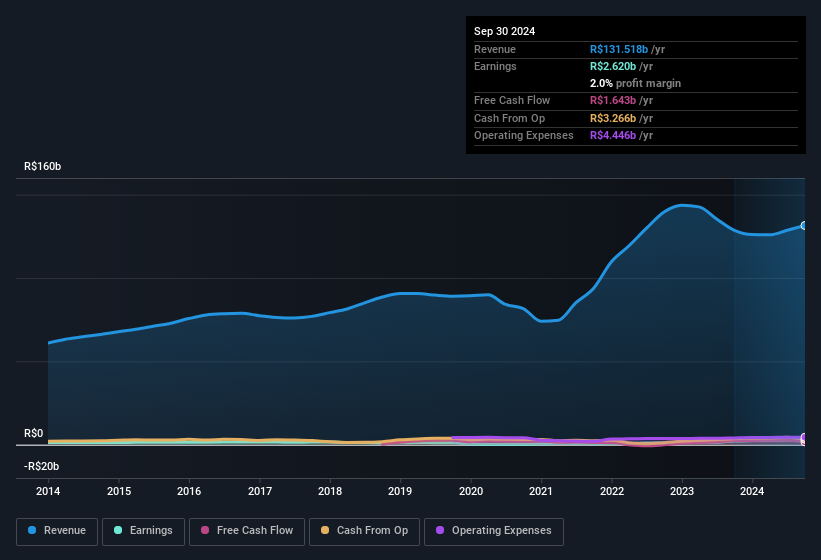The height and width of the screenshot is (560, 821).
Task: Click the Sep 30 2024 tooltip date
Action: 504,31
